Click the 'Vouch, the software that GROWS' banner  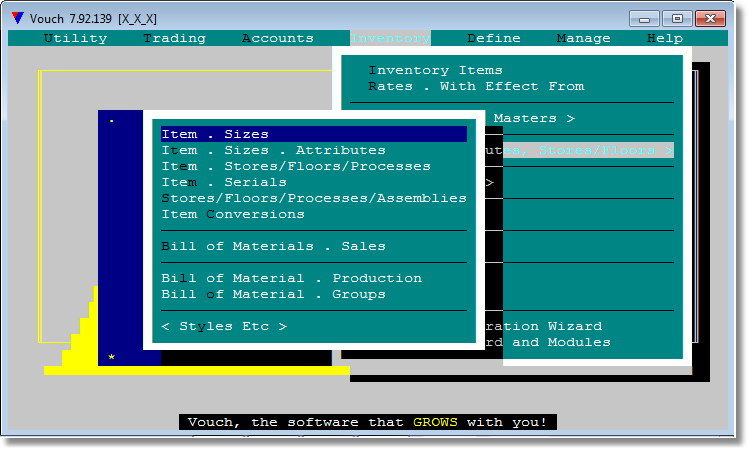(368, 422)
